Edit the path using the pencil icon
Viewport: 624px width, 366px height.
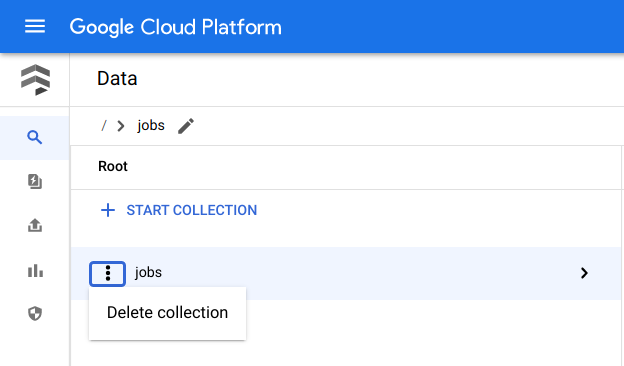pyautogui.click(x=186, y=126)
